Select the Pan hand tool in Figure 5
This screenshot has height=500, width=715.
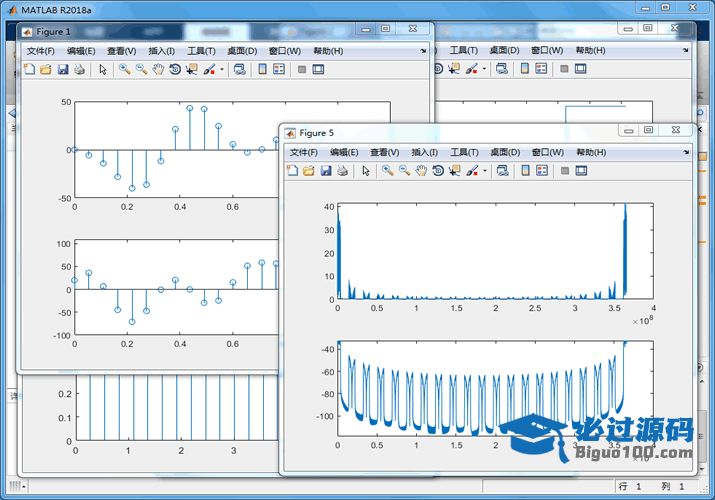pyautogui.click(x=421, y=171)
